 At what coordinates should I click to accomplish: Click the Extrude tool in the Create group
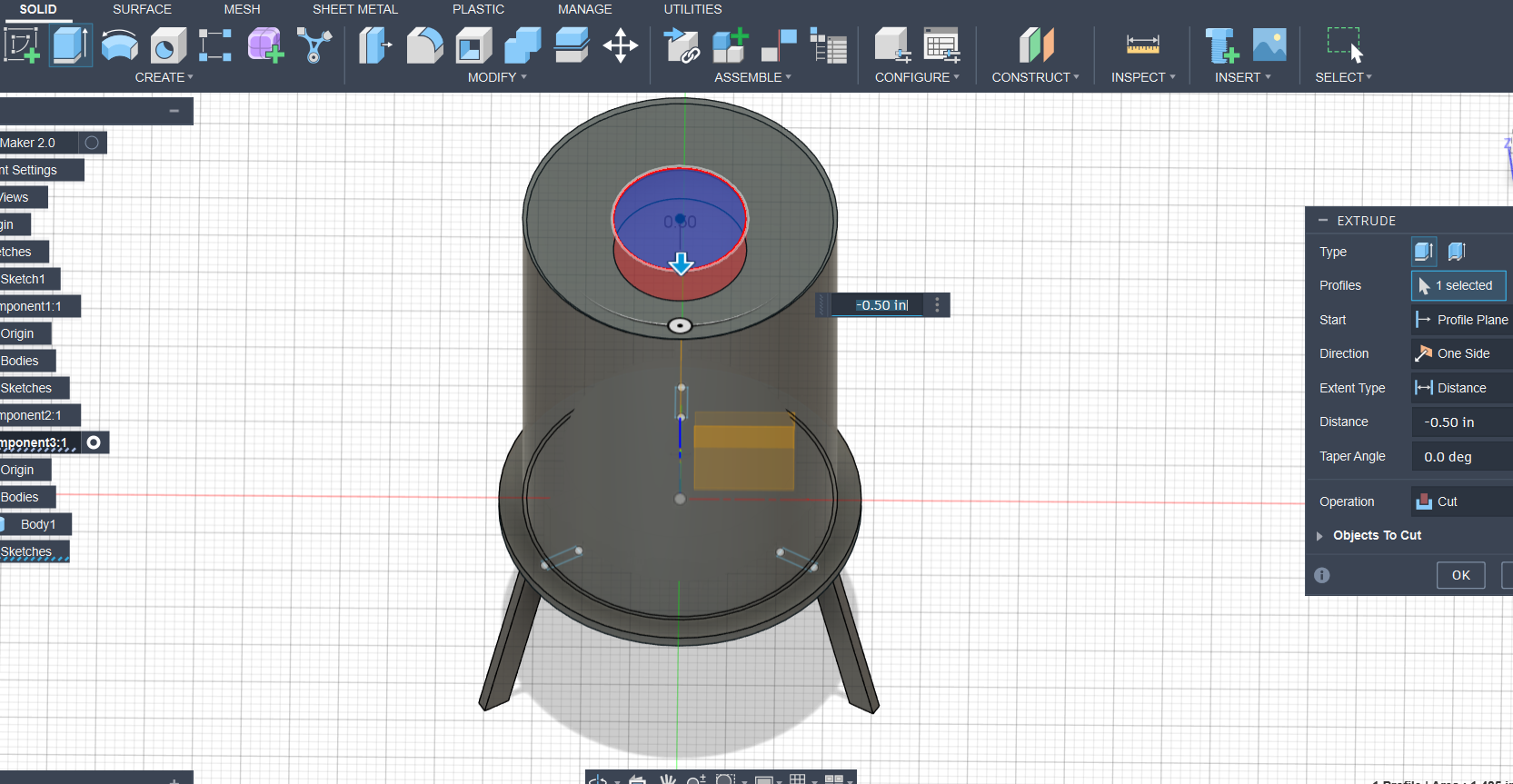point(71,45)
